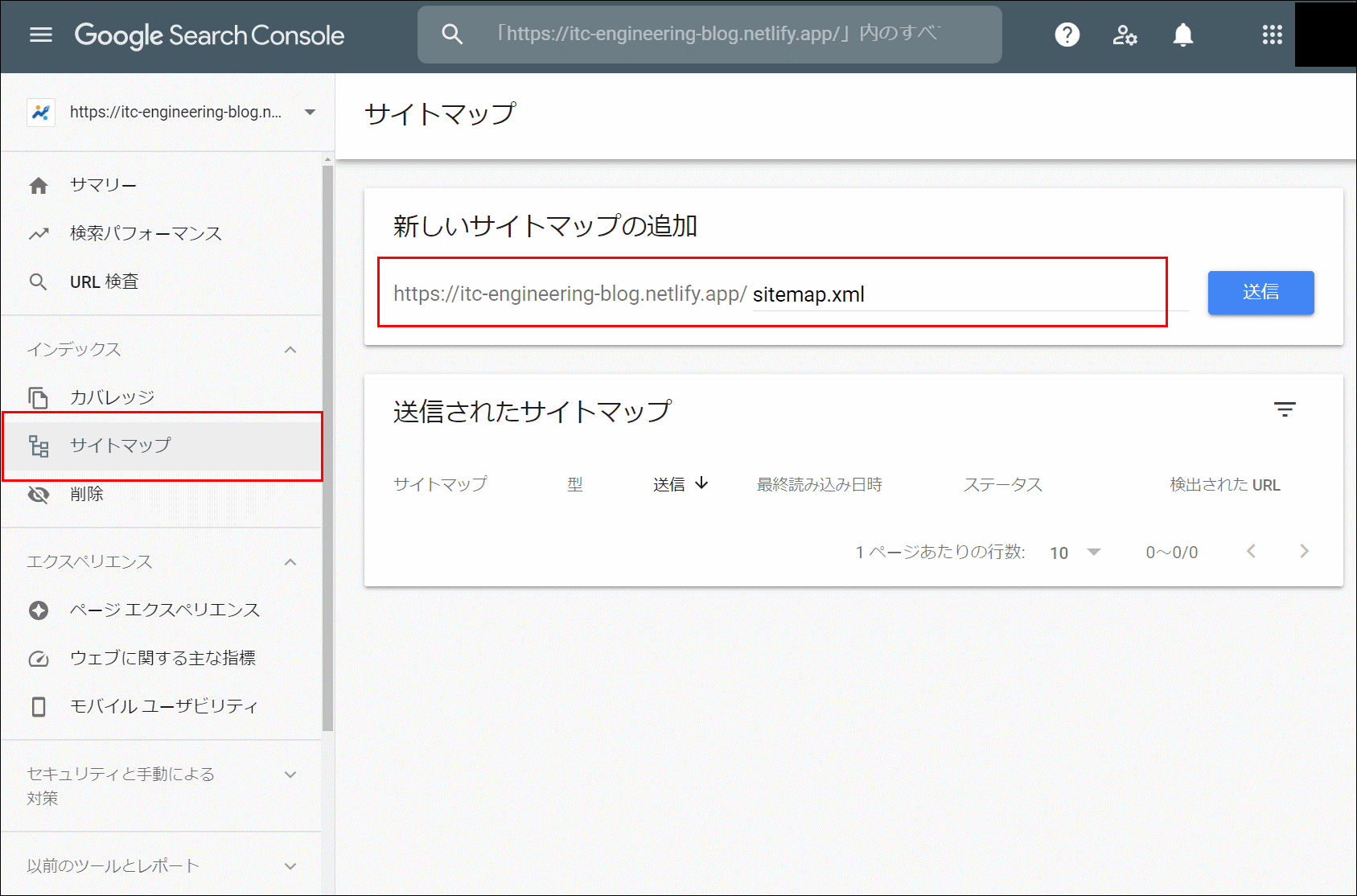Click the property favicon icon
Screen dimensions: 1357x896
[x=41, y=112]
